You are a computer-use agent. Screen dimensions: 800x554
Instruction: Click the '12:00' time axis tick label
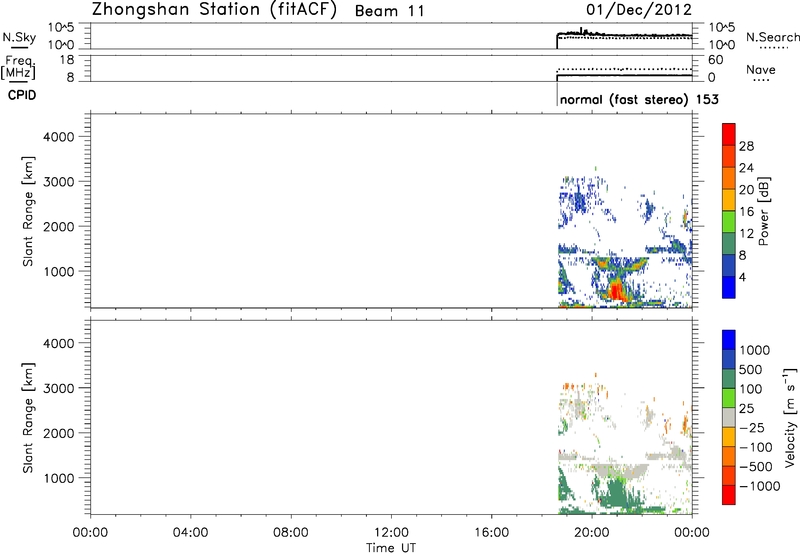click(x=391, y=533)
